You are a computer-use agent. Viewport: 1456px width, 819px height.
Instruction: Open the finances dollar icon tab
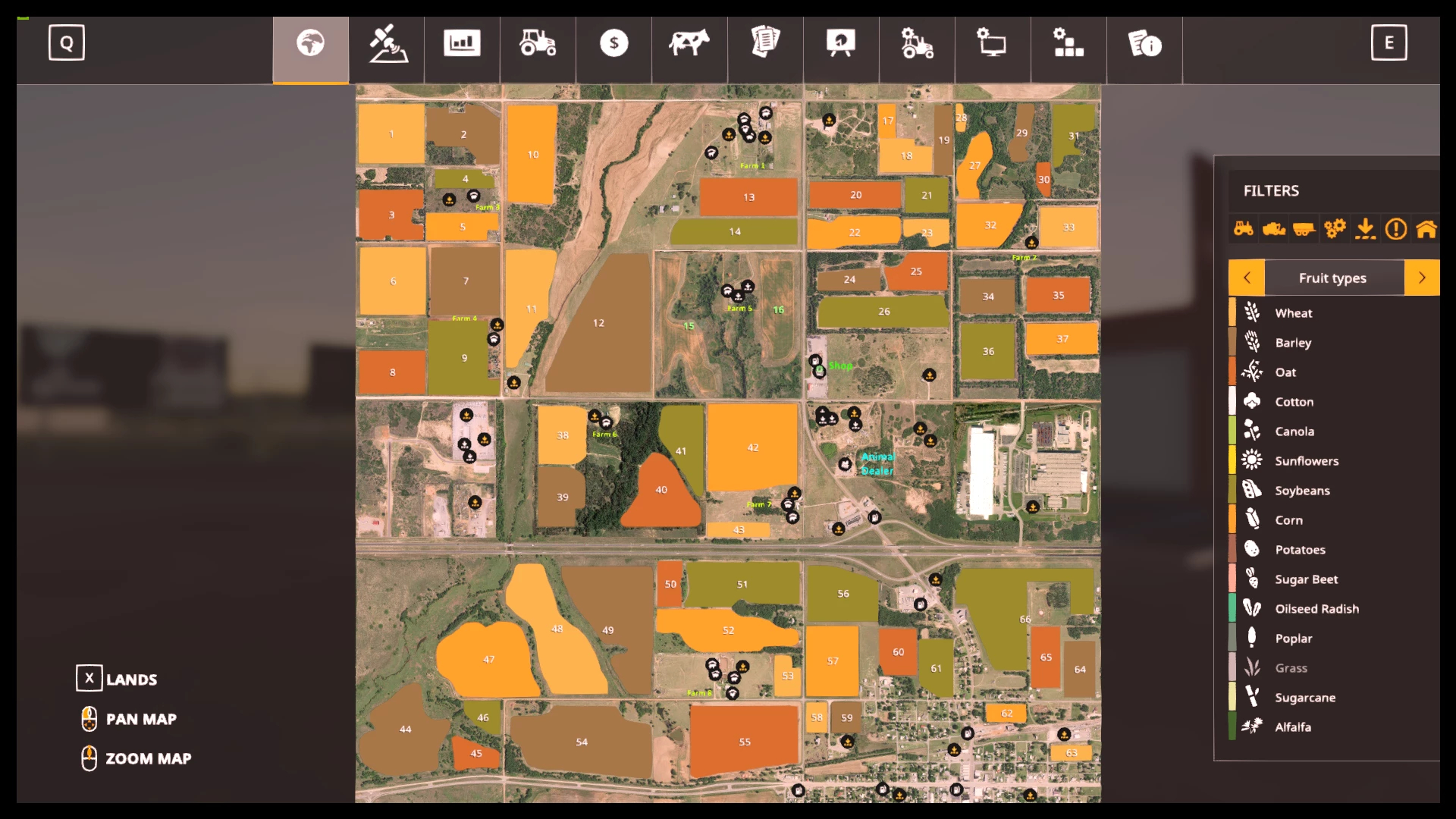pyautogui.click(x=613, y=43)
